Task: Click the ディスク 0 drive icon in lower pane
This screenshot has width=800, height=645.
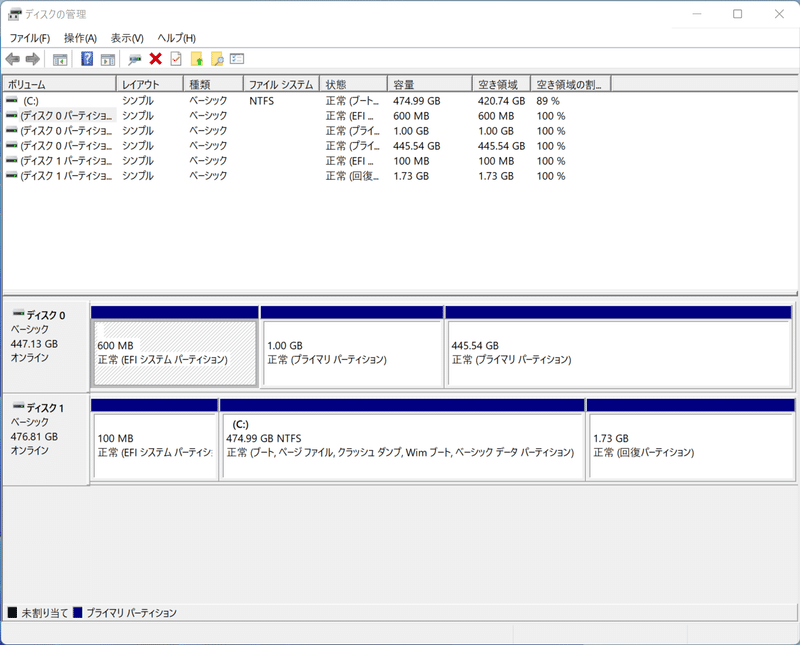Action: pos(19,312)
